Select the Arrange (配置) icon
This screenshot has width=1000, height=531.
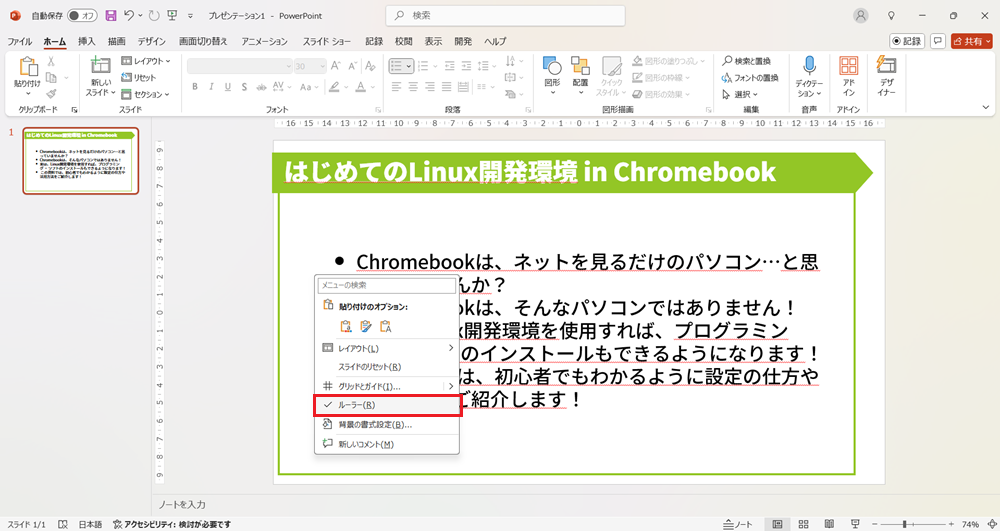[x=580, y=75]
